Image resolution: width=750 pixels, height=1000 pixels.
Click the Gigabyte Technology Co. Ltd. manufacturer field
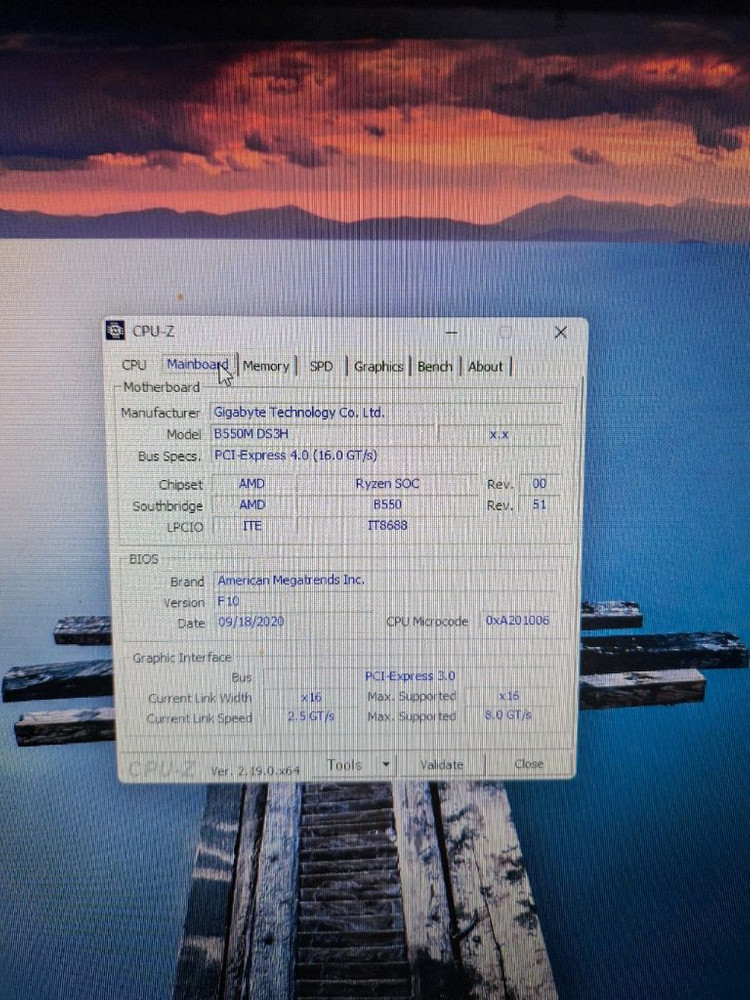pos(386,413)
